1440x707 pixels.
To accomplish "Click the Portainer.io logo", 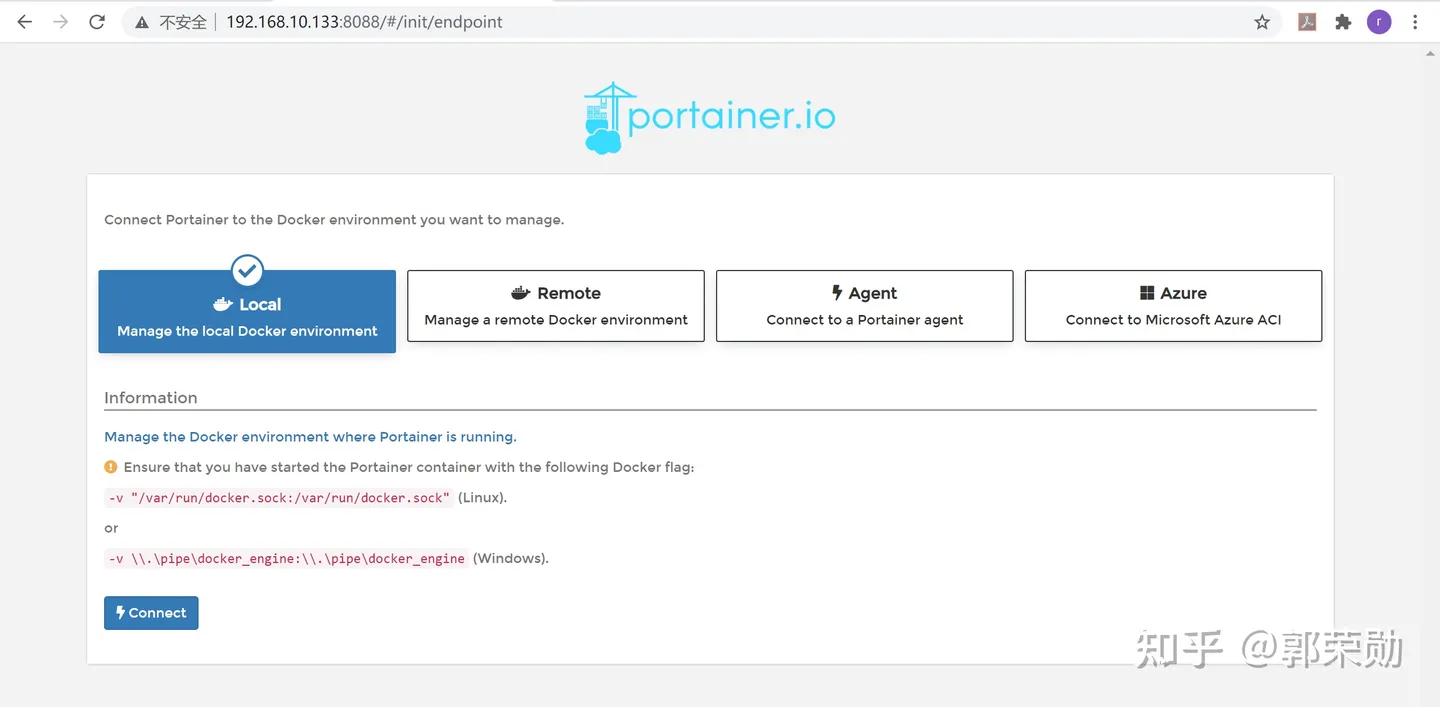I will (710, 118).
